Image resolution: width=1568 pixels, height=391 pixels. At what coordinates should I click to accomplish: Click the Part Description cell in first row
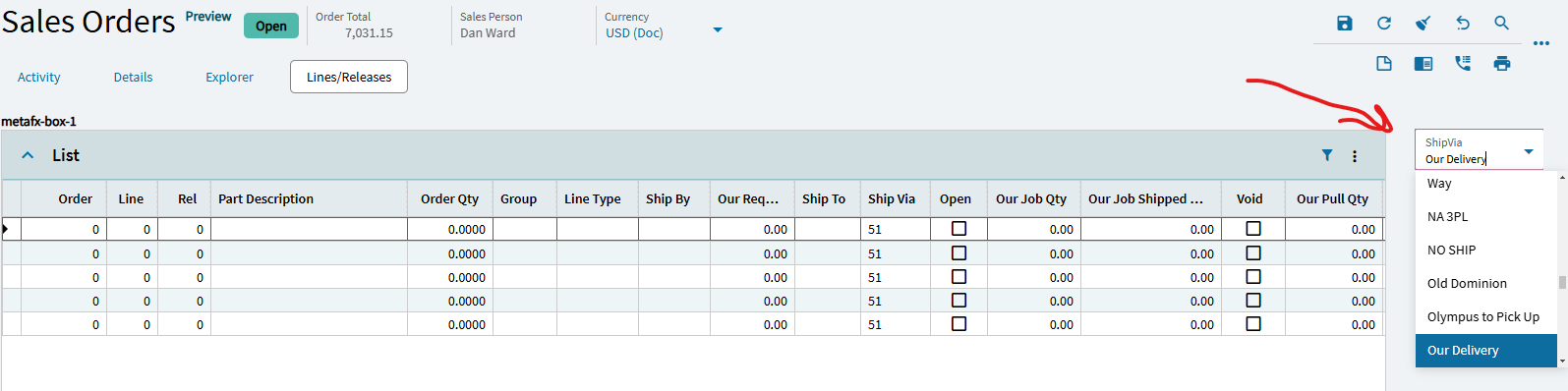(x=309, y=229)
